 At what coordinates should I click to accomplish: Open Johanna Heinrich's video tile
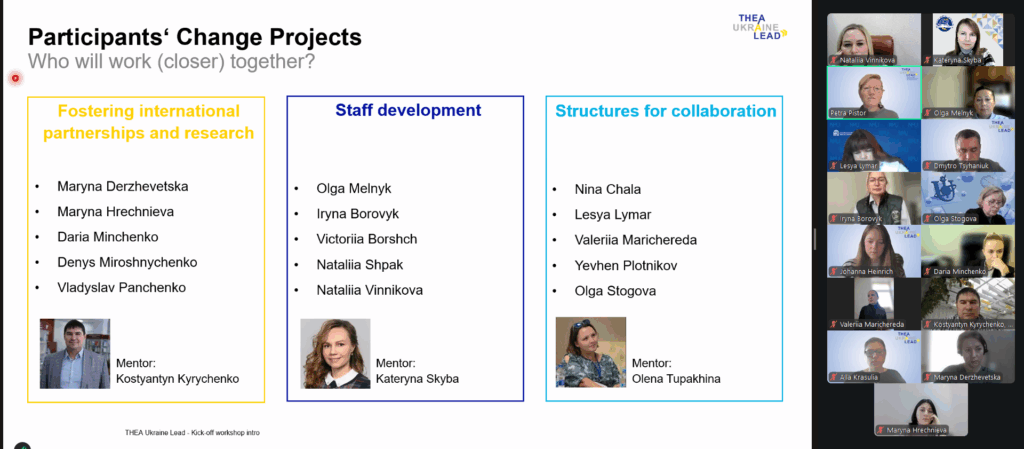coord(873,250)
